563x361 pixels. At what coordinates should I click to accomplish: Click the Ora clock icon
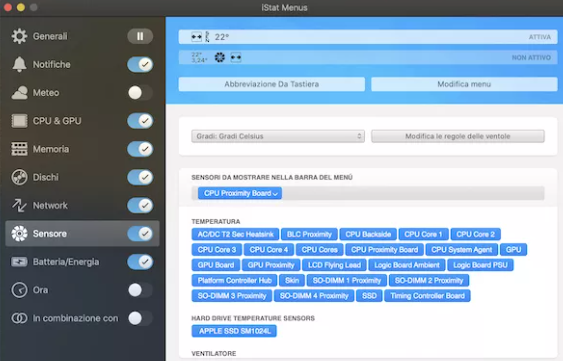click(x=19, y=290)
